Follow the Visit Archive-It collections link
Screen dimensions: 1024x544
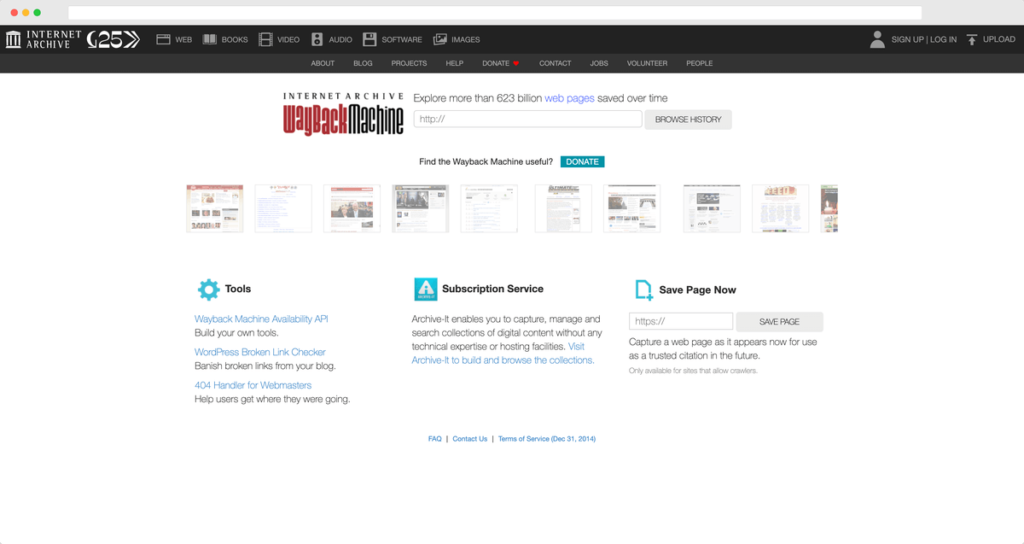coord(503,354)
